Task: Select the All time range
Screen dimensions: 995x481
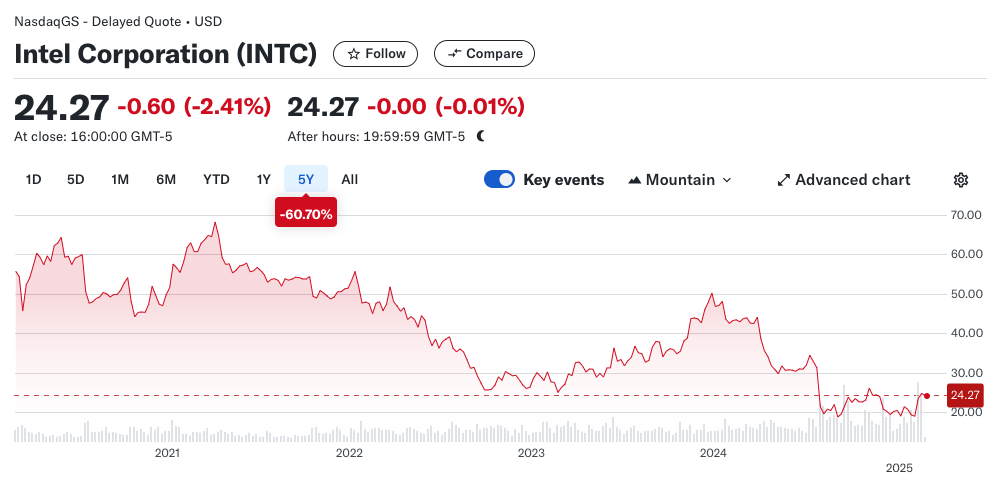Action: point(349,180)
